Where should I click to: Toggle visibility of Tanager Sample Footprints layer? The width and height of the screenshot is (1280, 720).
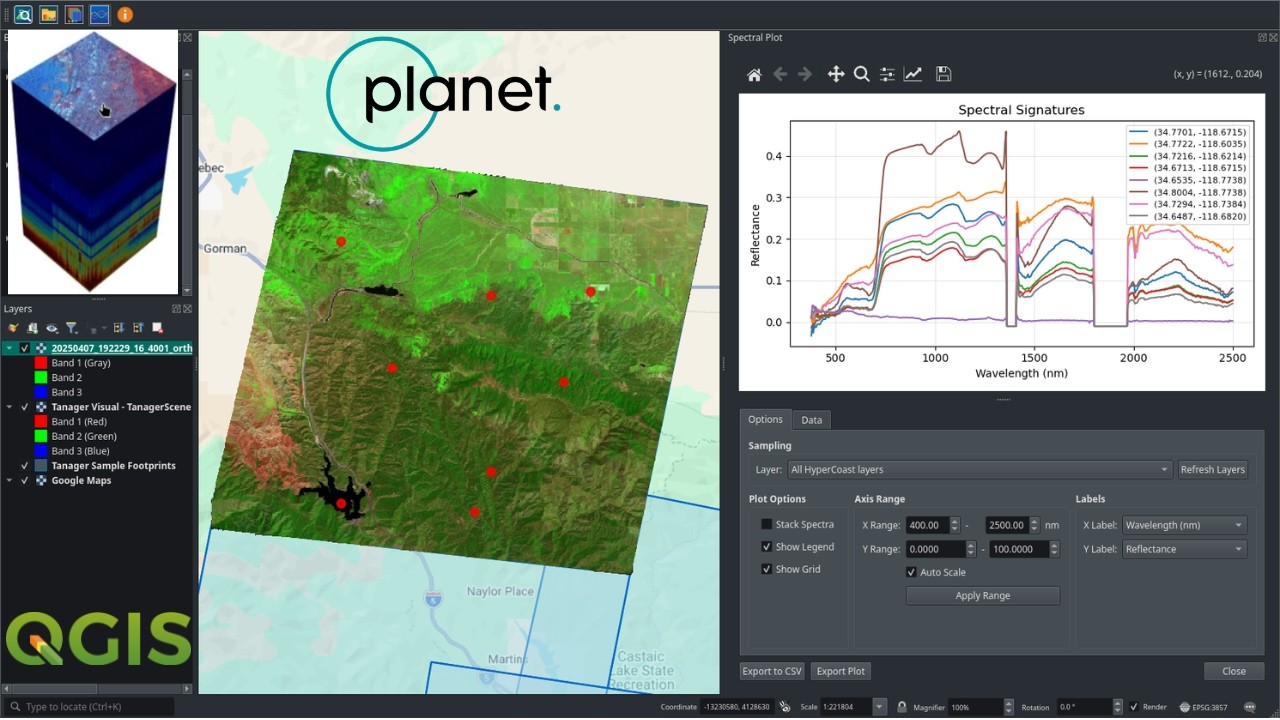pos(25,466)
